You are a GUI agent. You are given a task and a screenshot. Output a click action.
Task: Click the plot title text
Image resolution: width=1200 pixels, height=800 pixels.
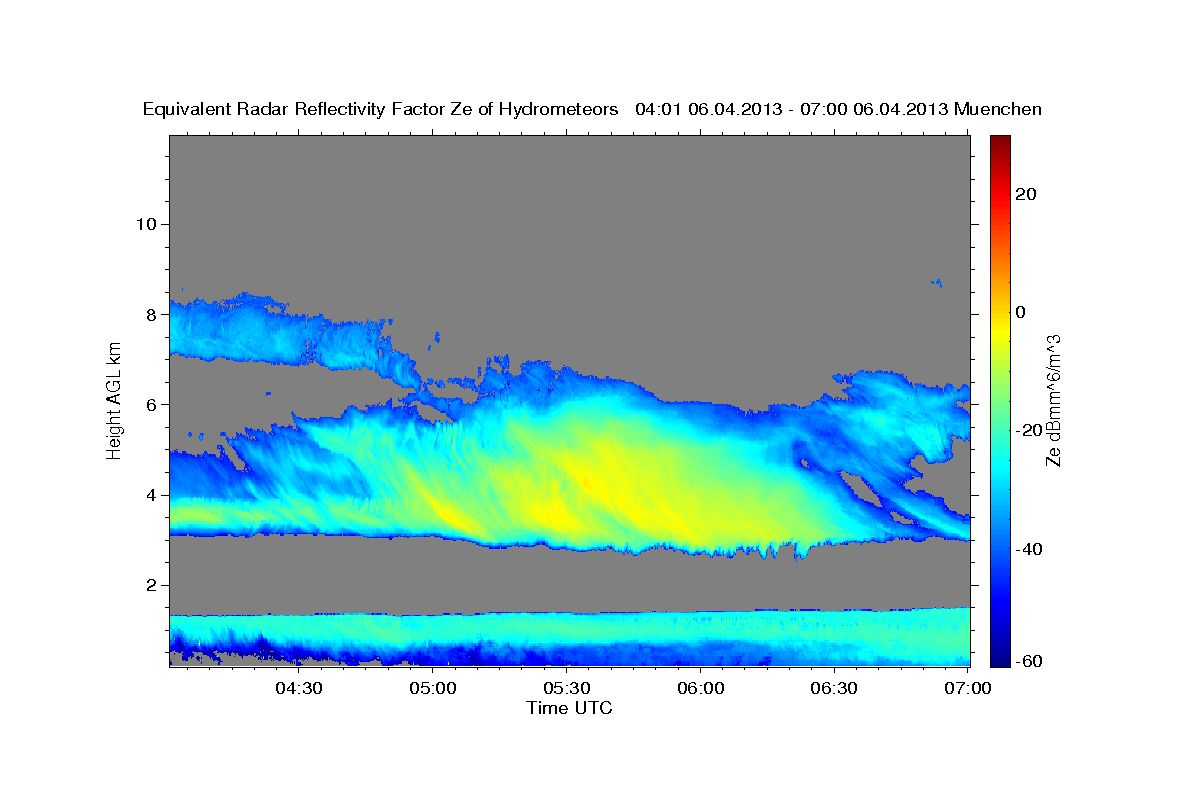pyautogui.click(x=592, y=109)
